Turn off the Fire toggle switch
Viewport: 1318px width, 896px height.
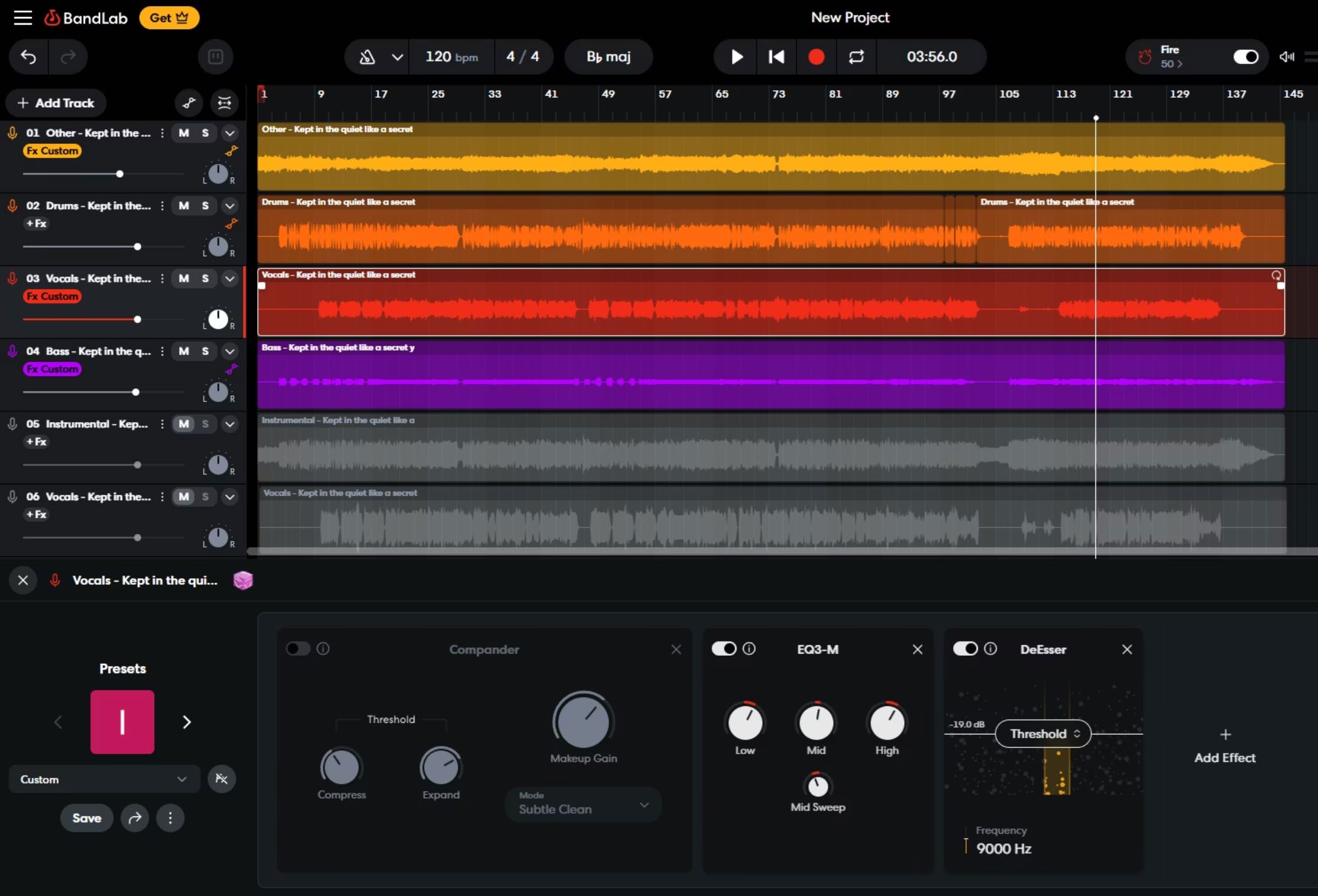point(1245,57)
